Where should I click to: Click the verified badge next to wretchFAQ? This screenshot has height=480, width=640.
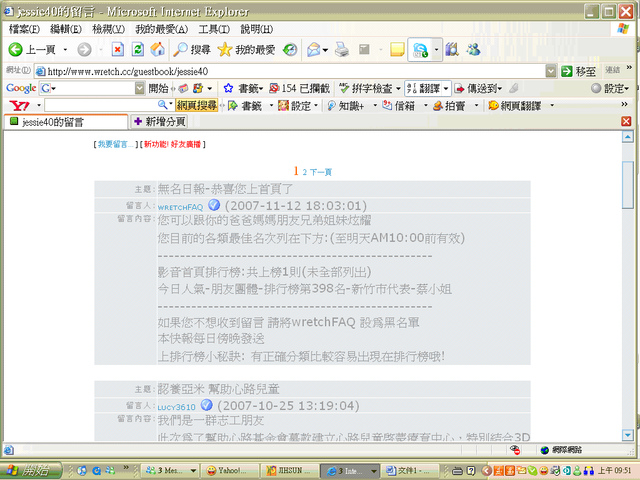[x=214, y=204]
